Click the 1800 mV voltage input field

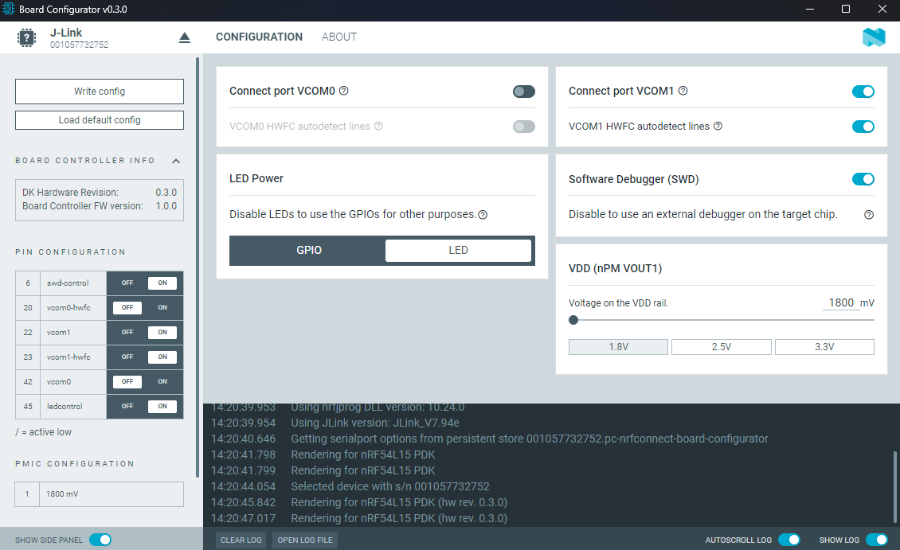coord(841,303)
